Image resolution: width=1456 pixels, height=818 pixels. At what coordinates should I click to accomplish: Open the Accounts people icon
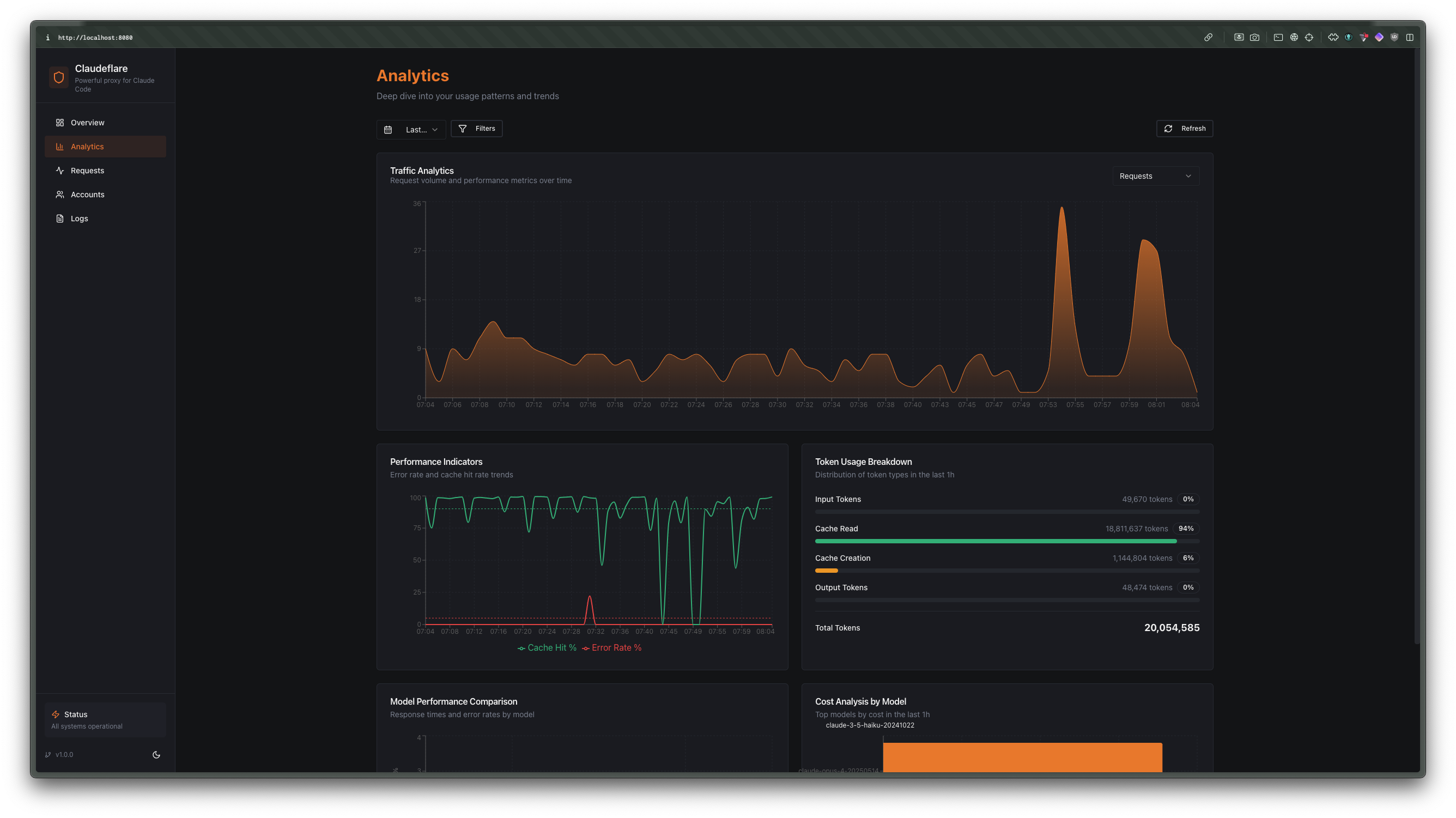(x=60, y=194)
